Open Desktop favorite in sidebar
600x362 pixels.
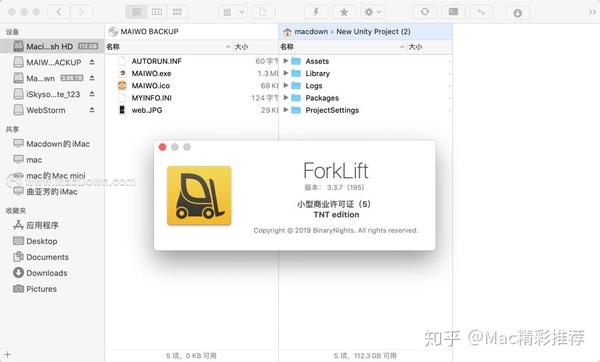pyautogui.click(x=35, y=241)
